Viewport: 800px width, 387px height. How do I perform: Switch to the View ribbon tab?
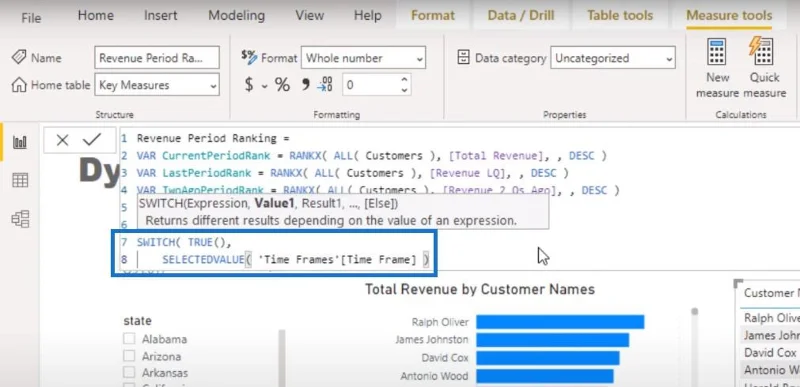[x=309, y=16]
